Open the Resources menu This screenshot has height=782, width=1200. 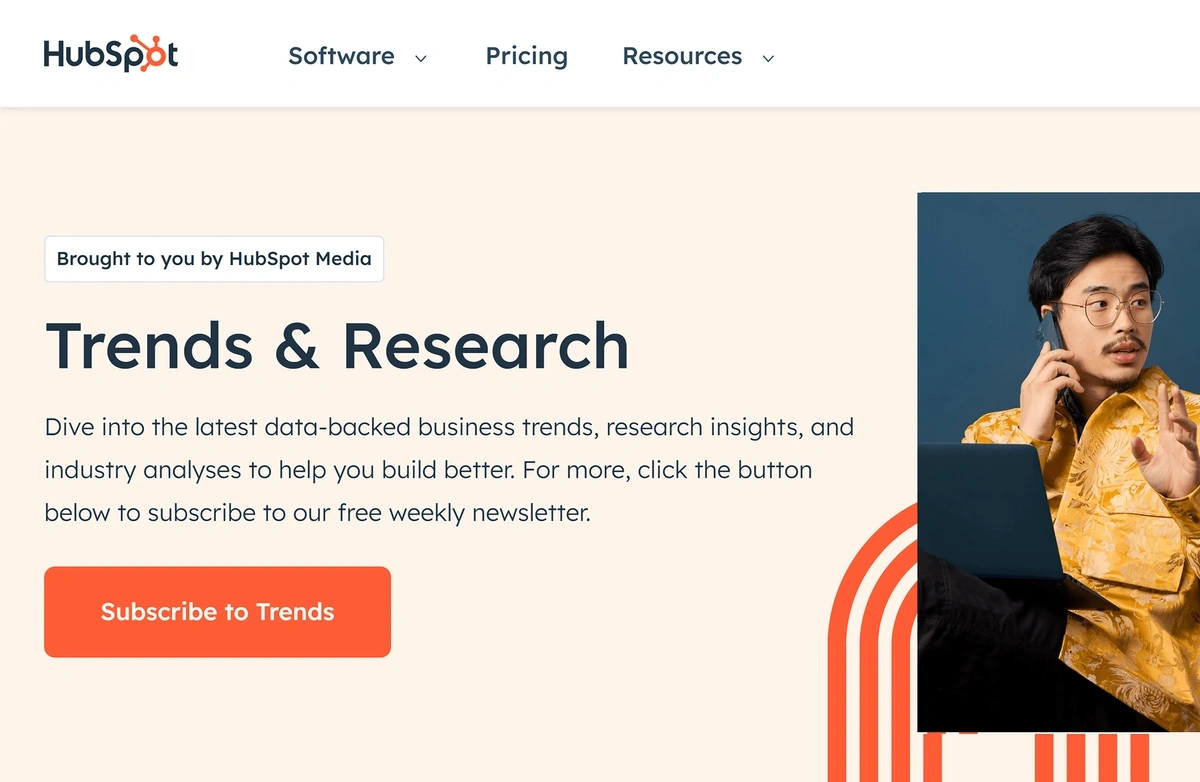pos(682,56)
